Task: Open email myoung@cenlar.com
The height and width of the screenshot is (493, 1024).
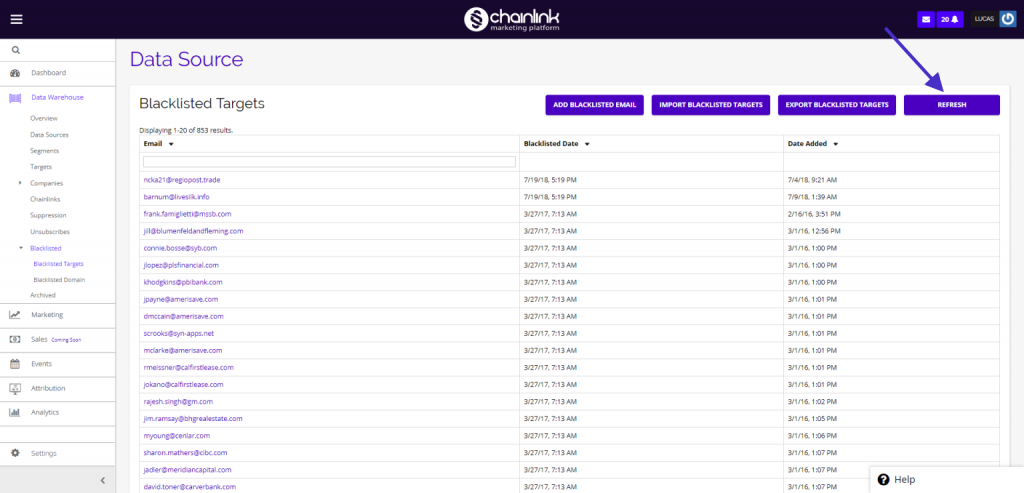Action: click(175, 436)
